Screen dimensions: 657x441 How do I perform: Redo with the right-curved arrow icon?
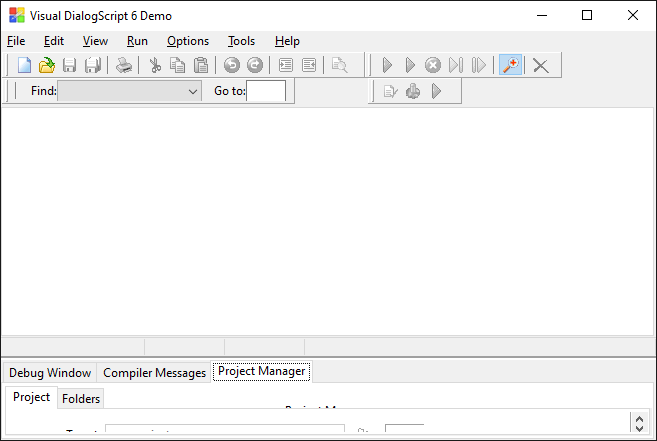coord(255,65)
